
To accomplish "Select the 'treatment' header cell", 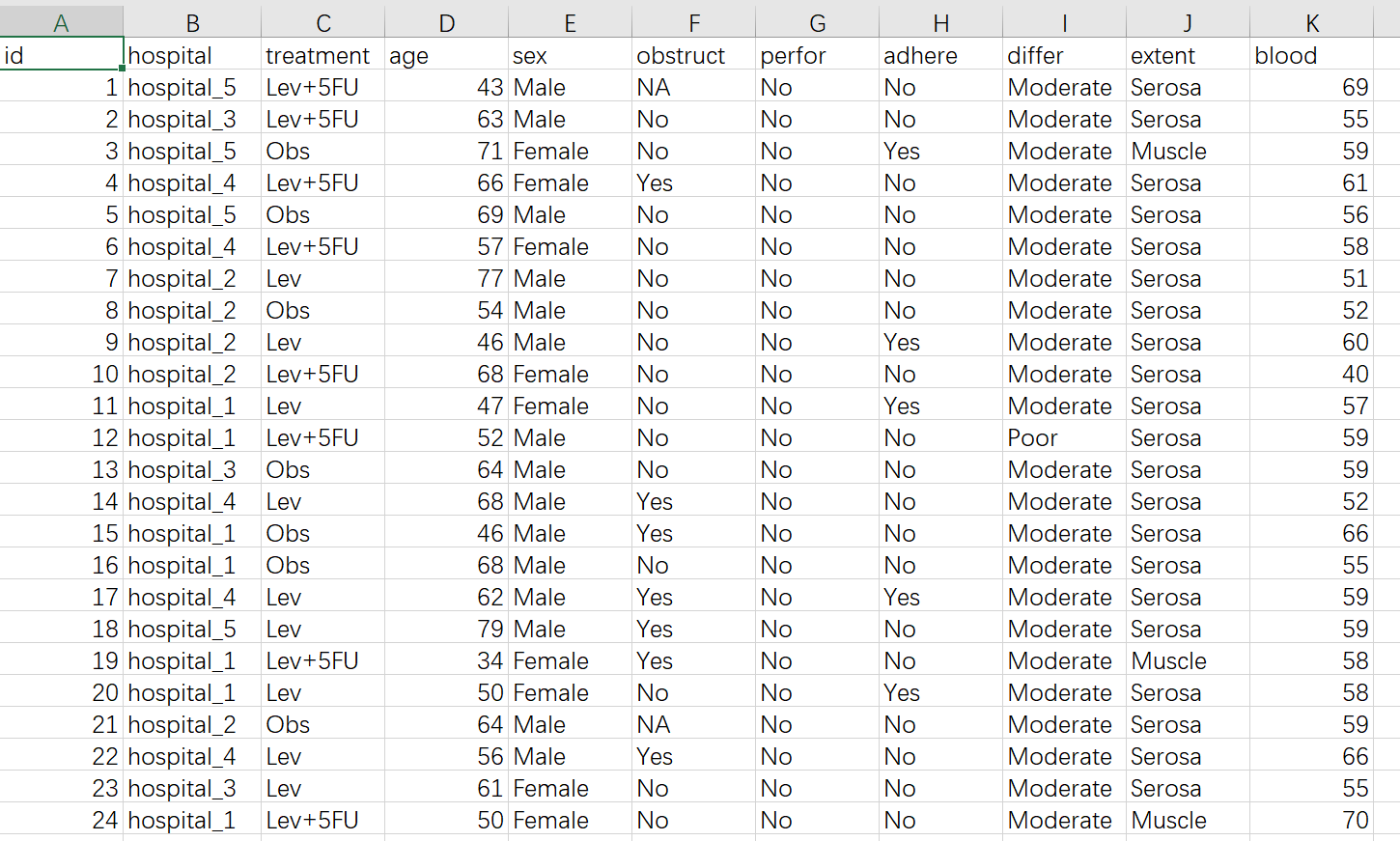I will [x=322, y=55].
